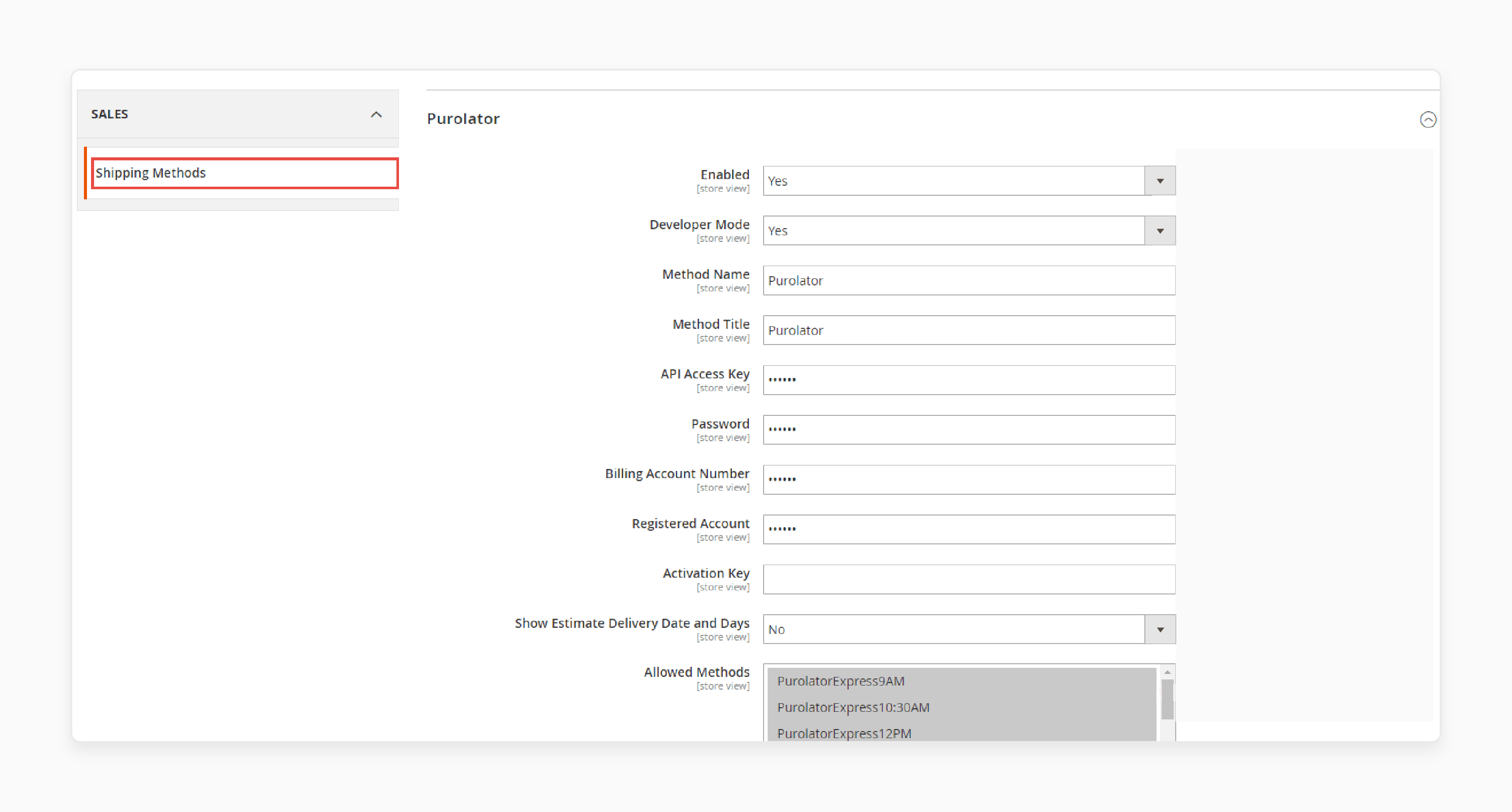This screenshot has width=1512, height=812.
Task: Collapse the Purolator section circle icon
Action: 1428,120
